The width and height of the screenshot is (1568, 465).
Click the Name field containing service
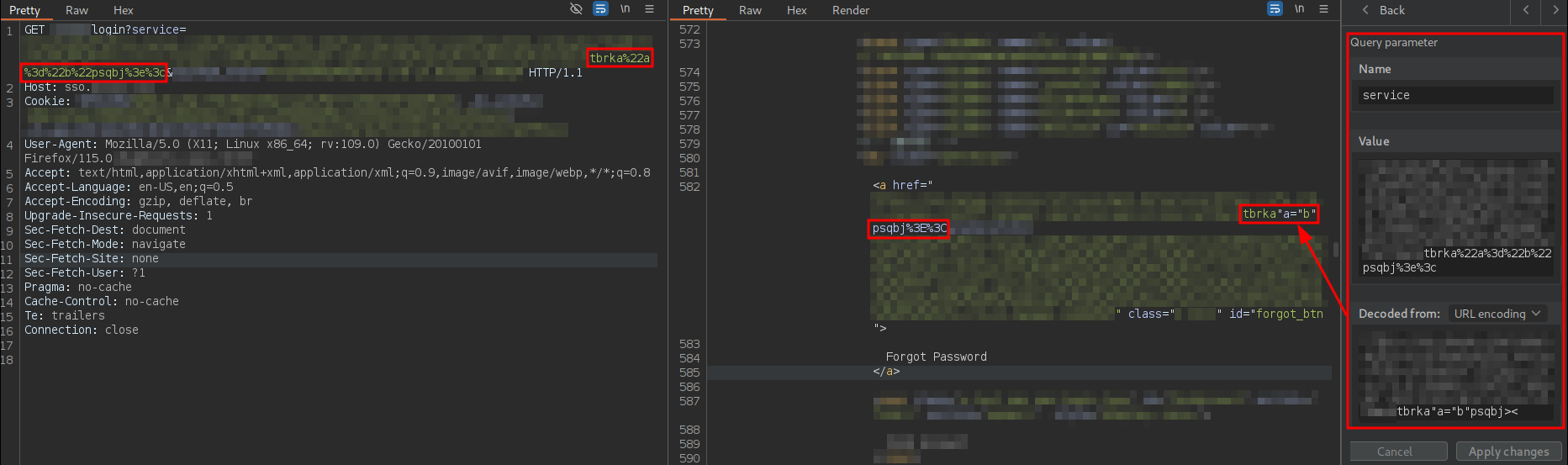tap(1454, 95)
